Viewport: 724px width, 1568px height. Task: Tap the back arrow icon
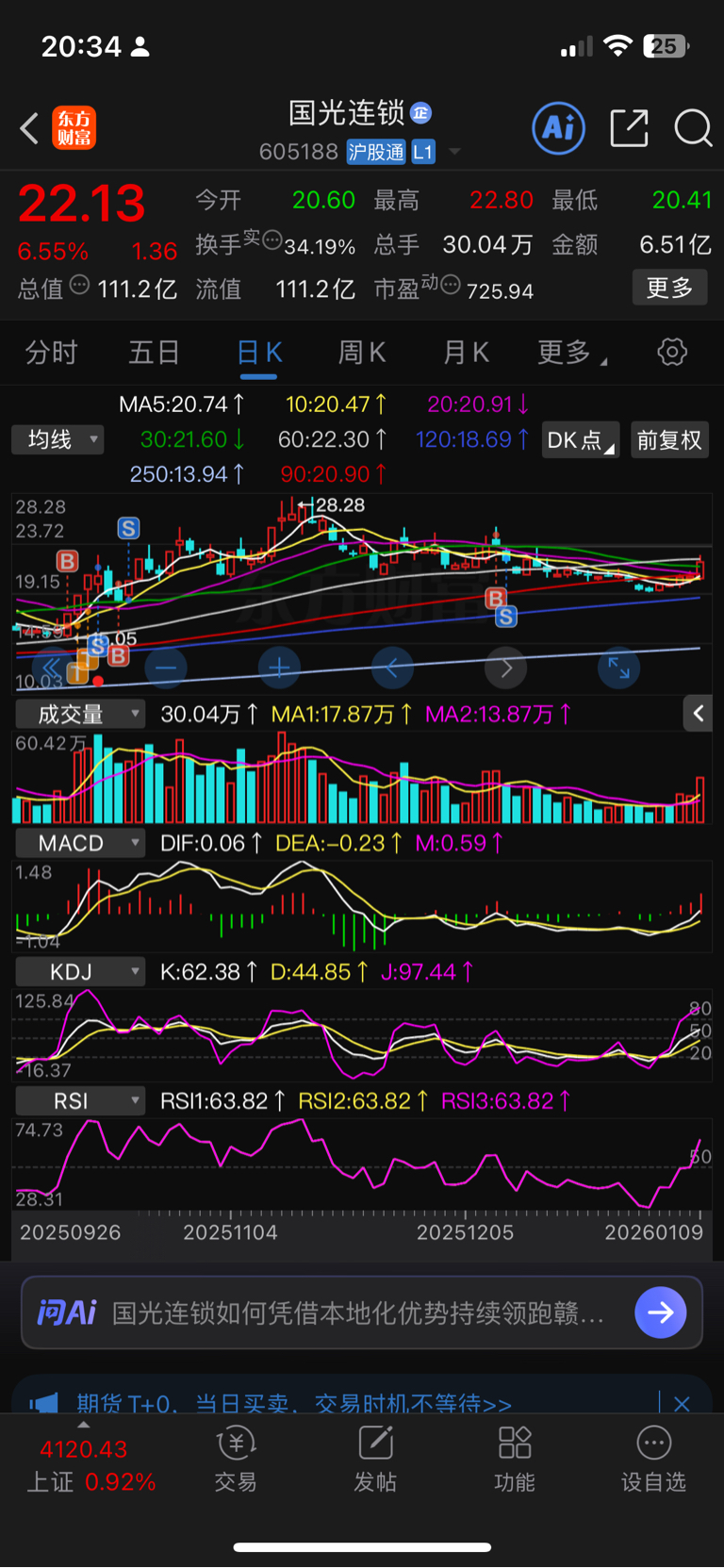pos(29,128)
